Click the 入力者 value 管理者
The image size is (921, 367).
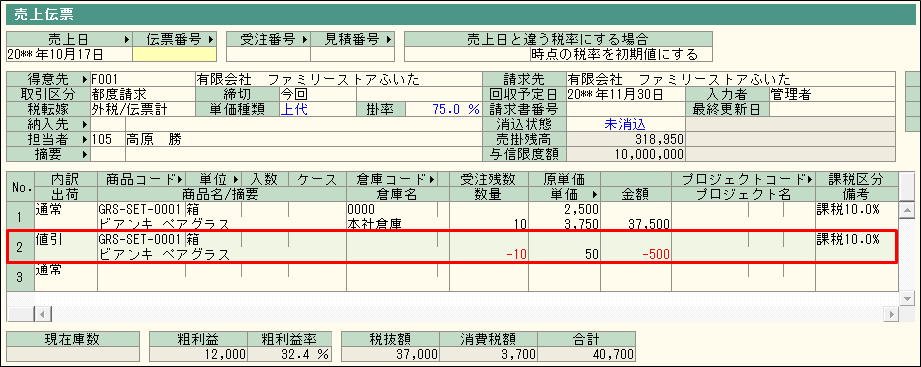click(x=832, y=94)
